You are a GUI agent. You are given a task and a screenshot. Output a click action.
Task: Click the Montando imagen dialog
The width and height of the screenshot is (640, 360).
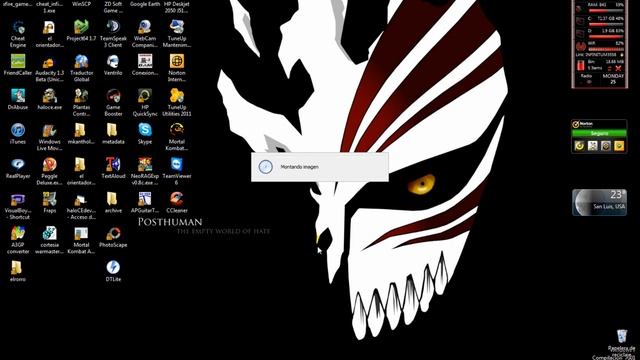(320, 167)
